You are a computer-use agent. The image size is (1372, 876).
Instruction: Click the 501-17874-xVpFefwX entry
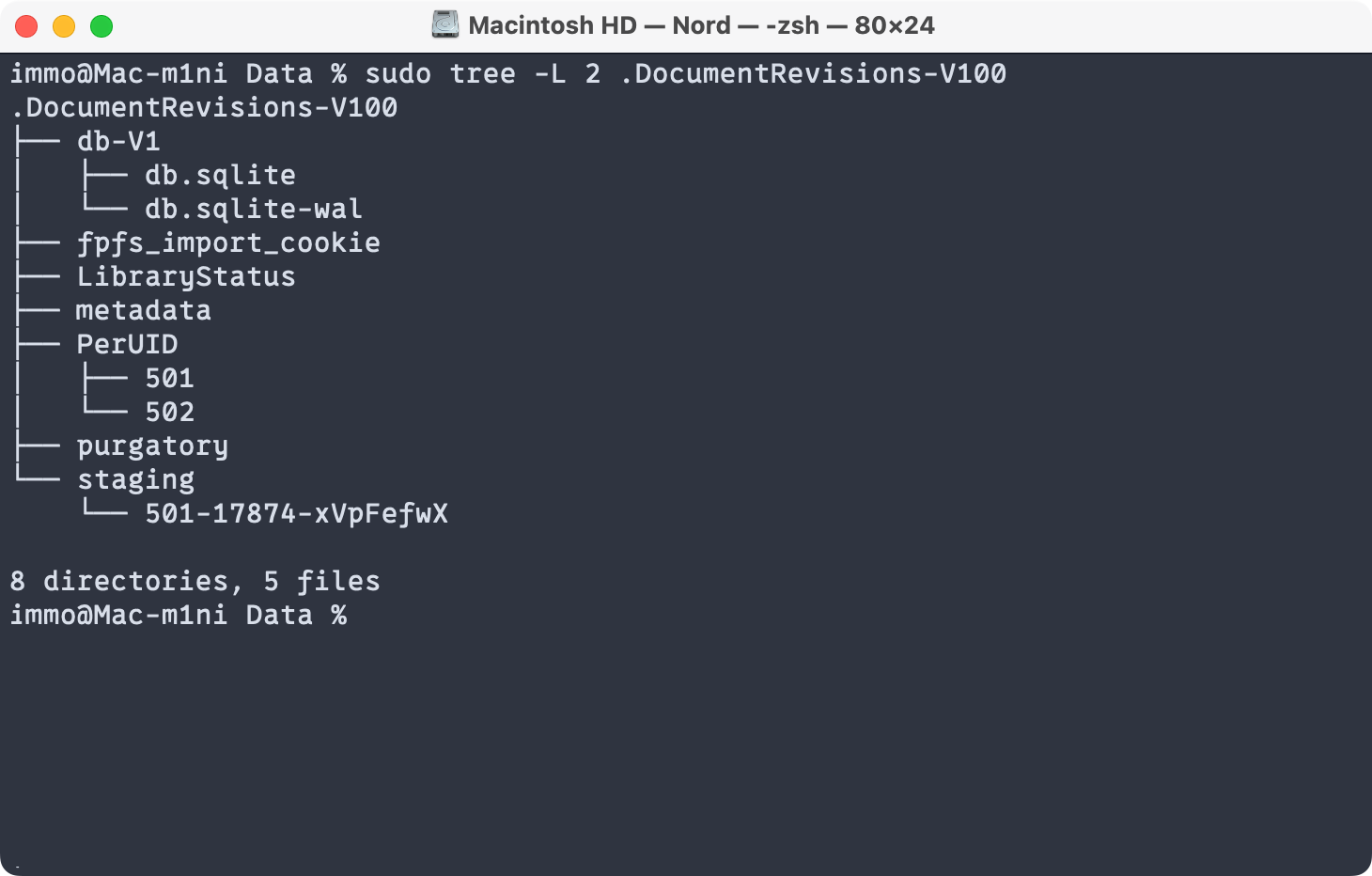click(296, 513)
